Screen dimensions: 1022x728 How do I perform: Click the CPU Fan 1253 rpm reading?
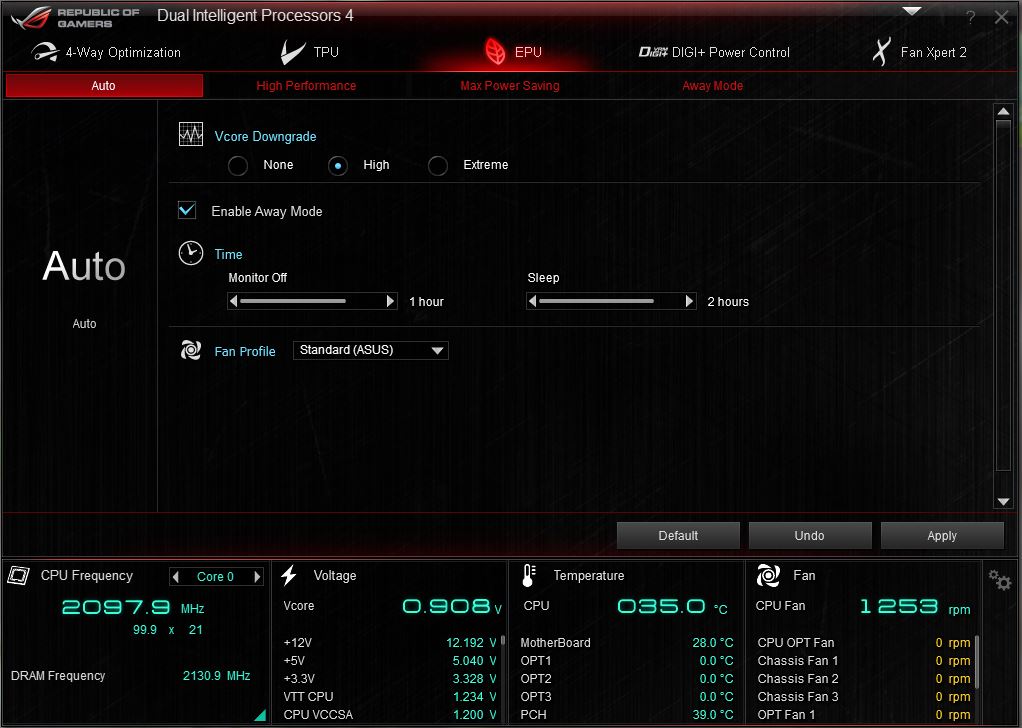tap(914, 607)
